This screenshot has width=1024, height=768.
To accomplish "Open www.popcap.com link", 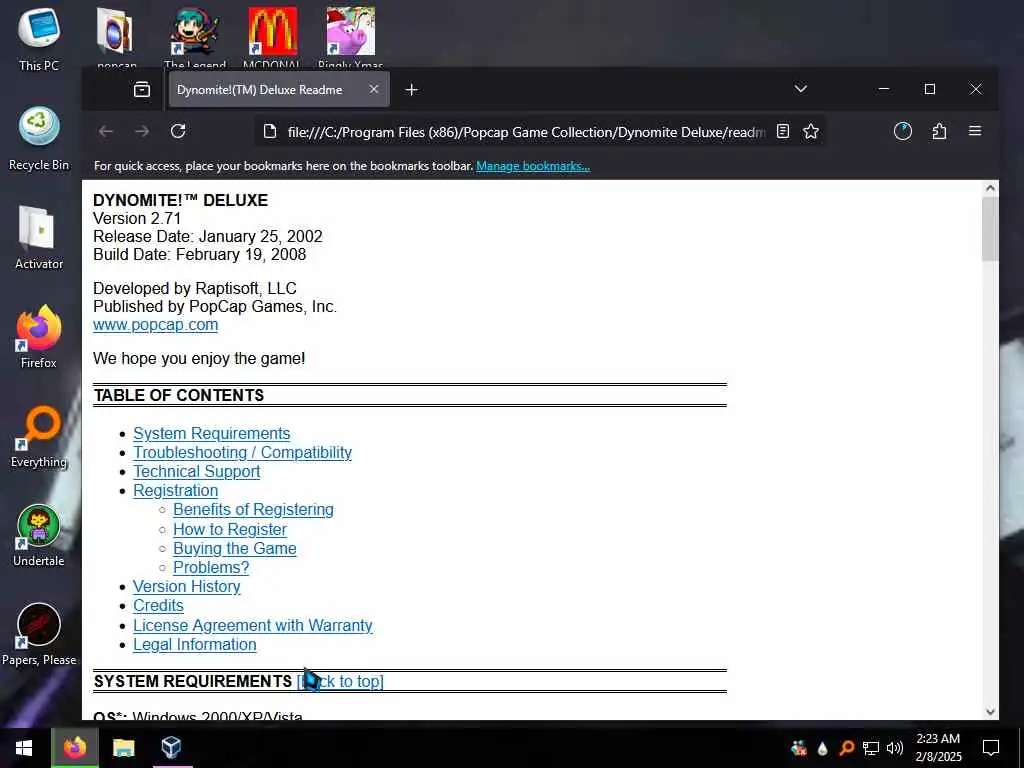I will [155, 325].
